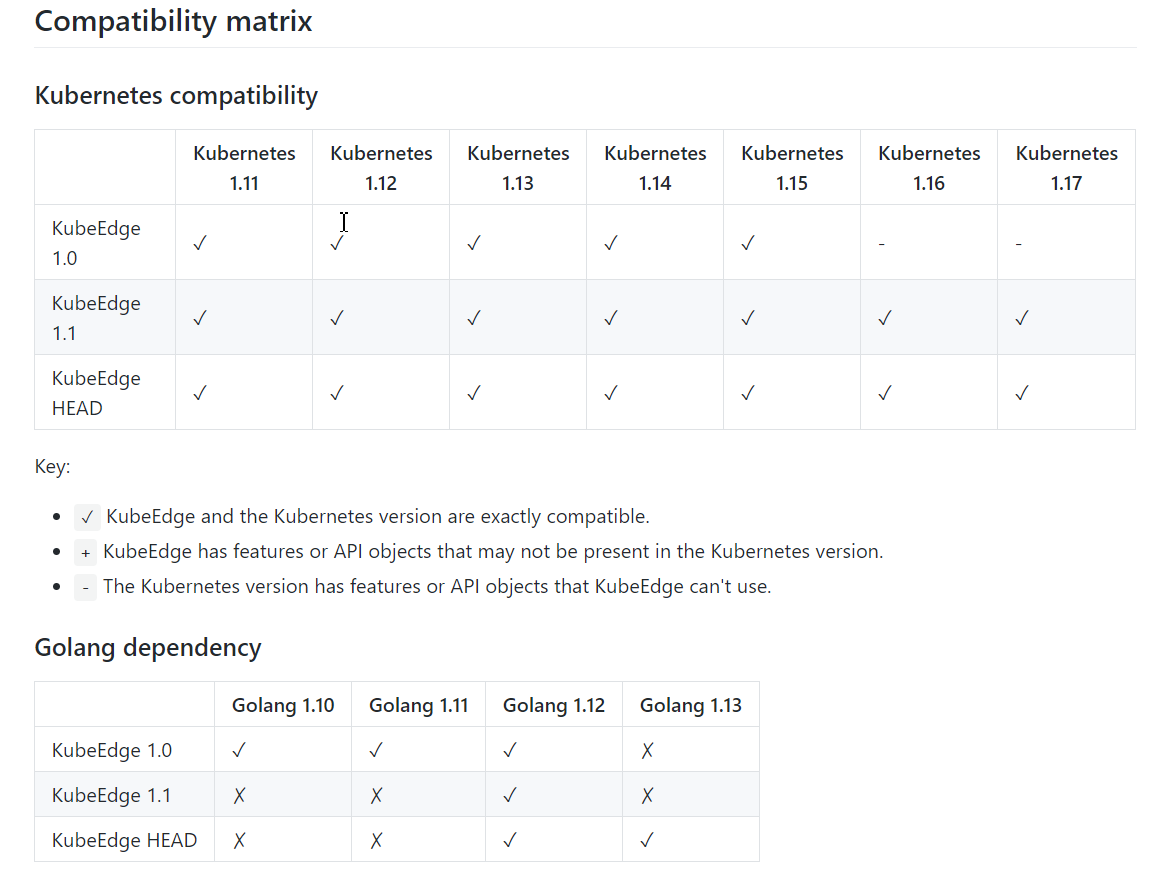Click the KubeEdge 1.1 row label in Kubernetes table
Viewport: 1169px width, 883px height.
point(96,318)
